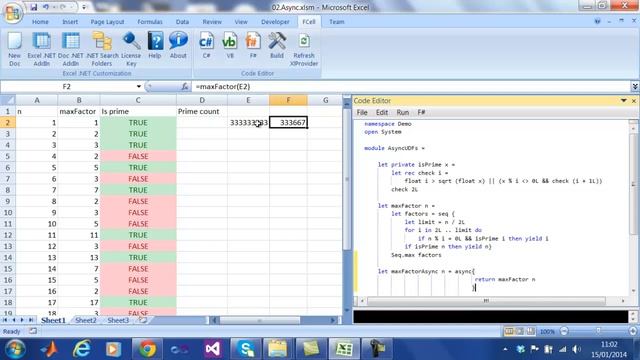This screenshot has height=360, width=640.
Task: Click the New Doc ribbon icon
Action: 15,49
